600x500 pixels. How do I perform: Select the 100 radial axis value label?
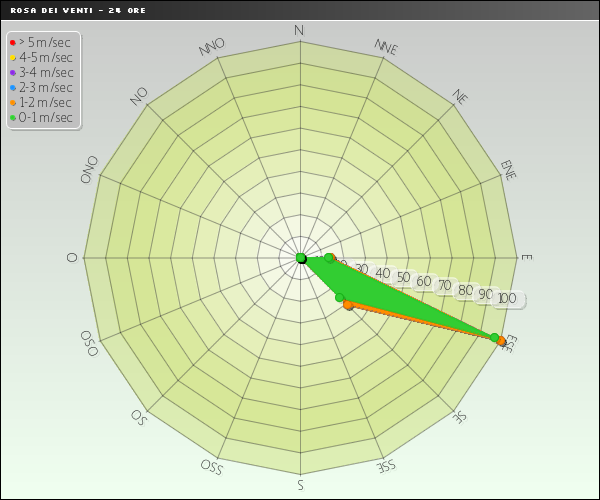pyautogui.click(x=507, y=299)
